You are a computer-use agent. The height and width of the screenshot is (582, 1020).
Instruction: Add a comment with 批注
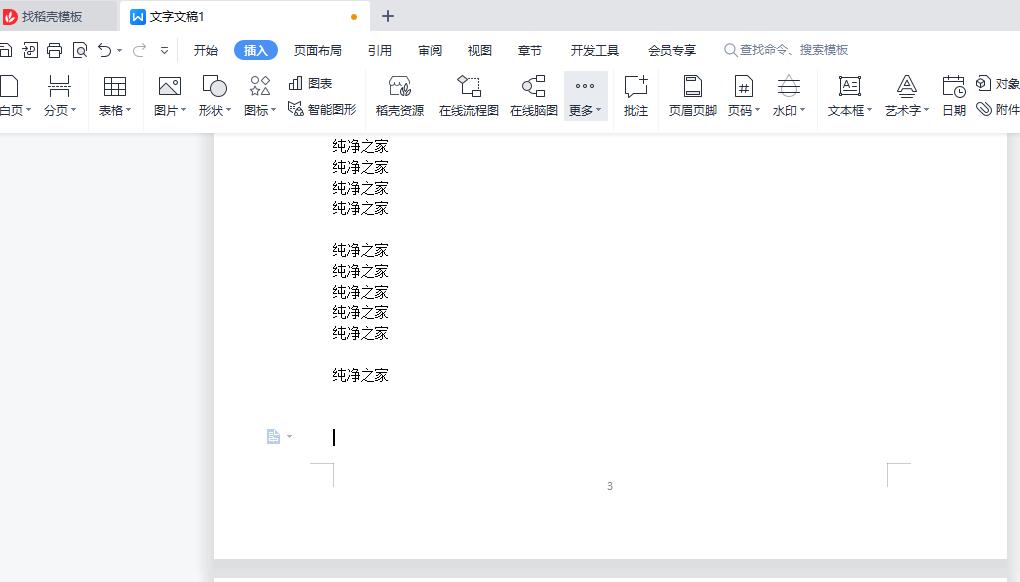pos(636,96)
